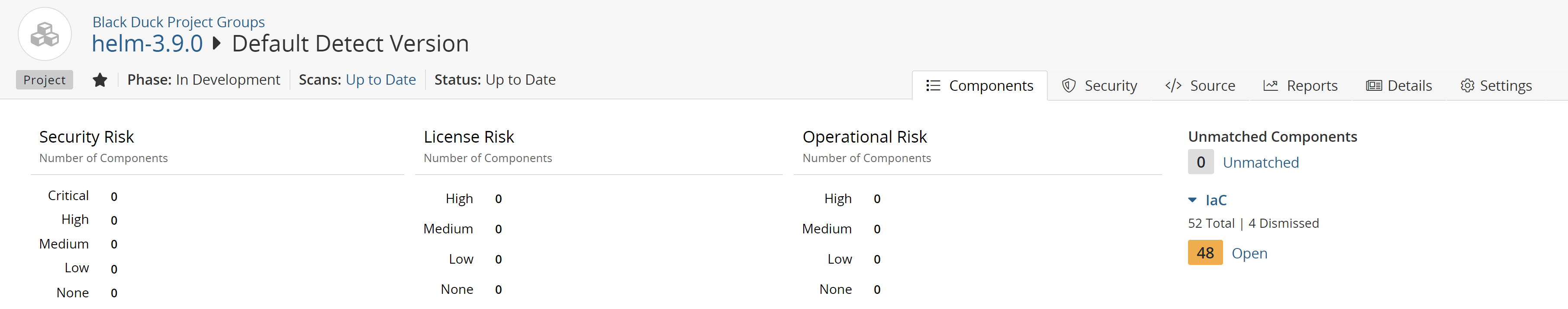Click the Security Risk Medium count
This screenshot has height=309, width=1568.
114,245
